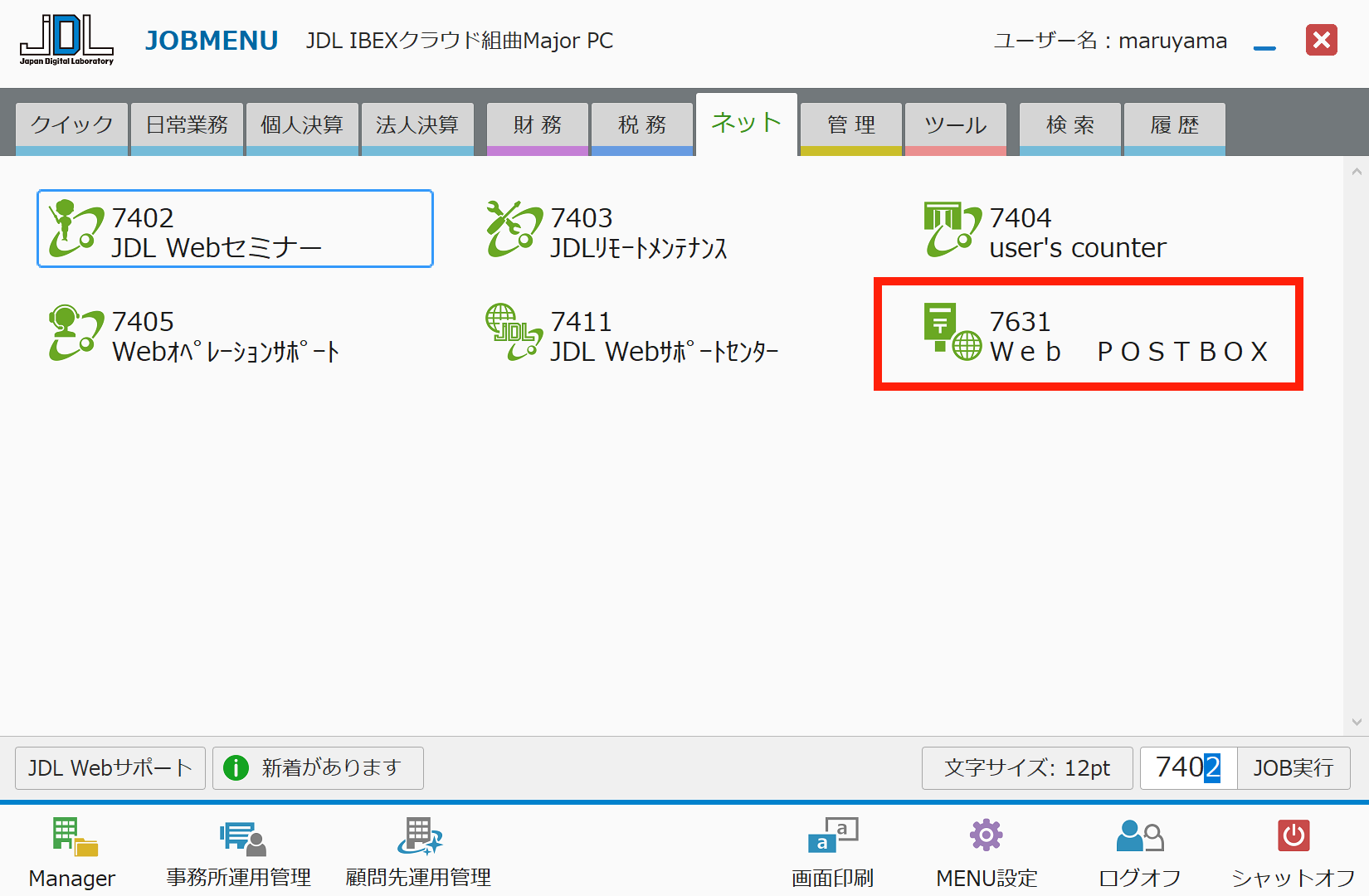This screenshot has height=896, width=1369.
Task: Open the ツール tab
Action: [x=956, y=128]
